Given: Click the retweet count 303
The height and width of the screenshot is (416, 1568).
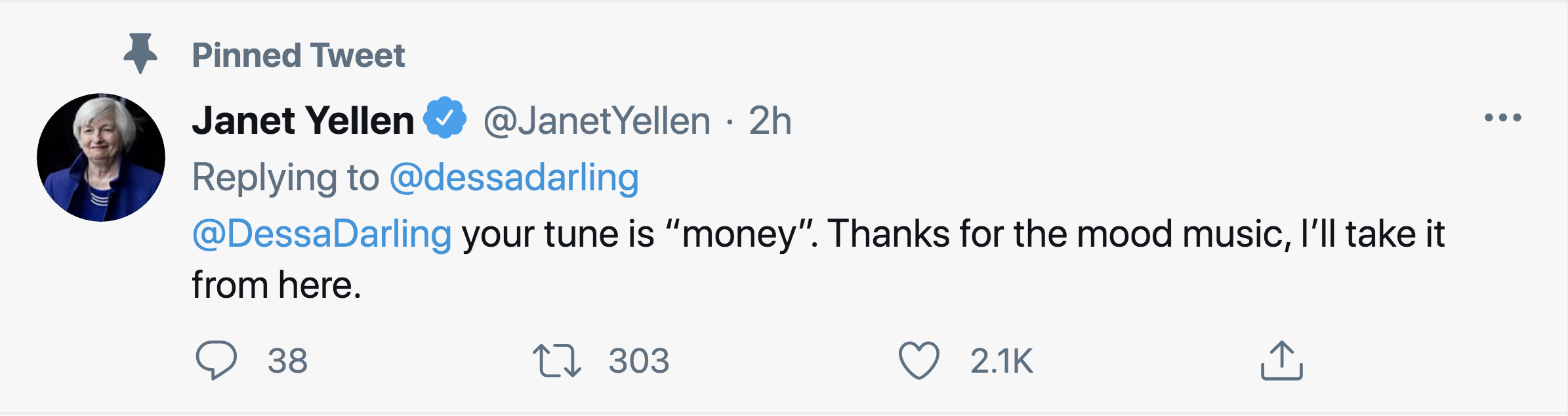Looking at the screenshot, I should (638, 361).
